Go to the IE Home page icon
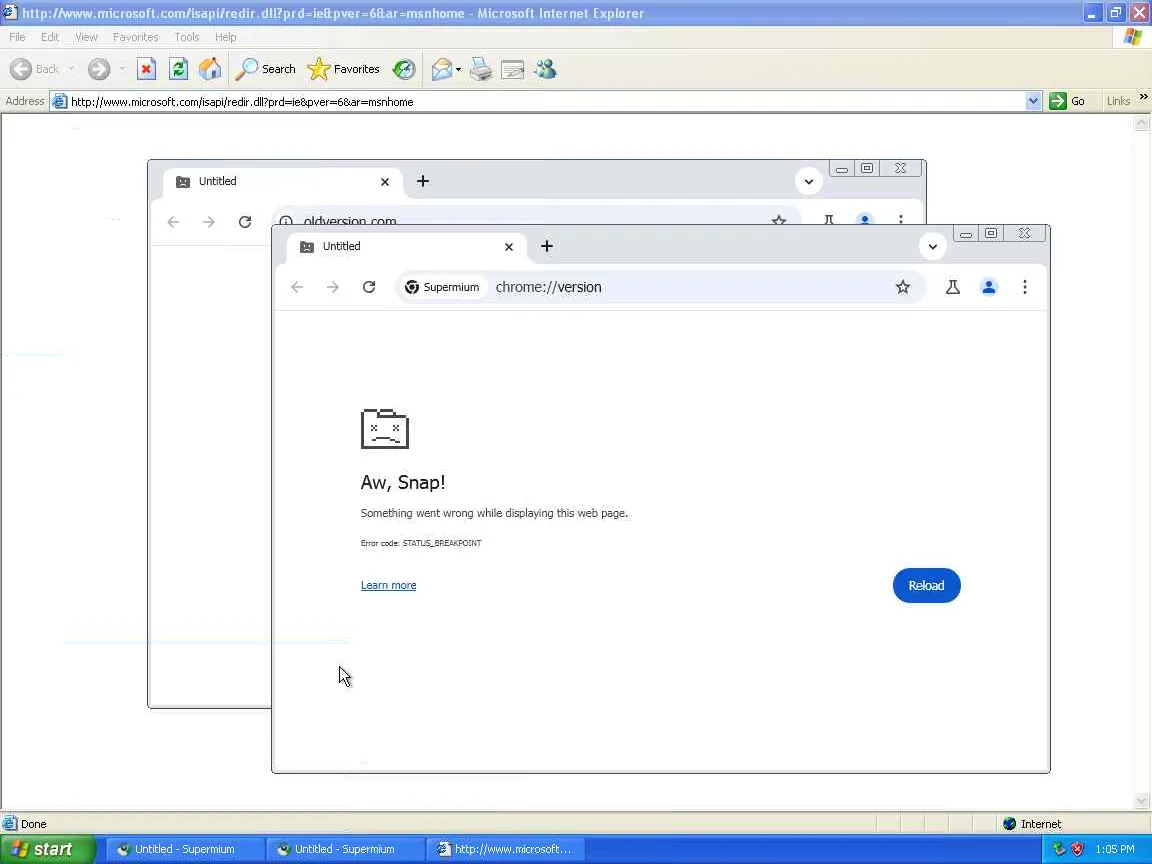Viewport: 1152px width, 864px height. tap(209, 69)
